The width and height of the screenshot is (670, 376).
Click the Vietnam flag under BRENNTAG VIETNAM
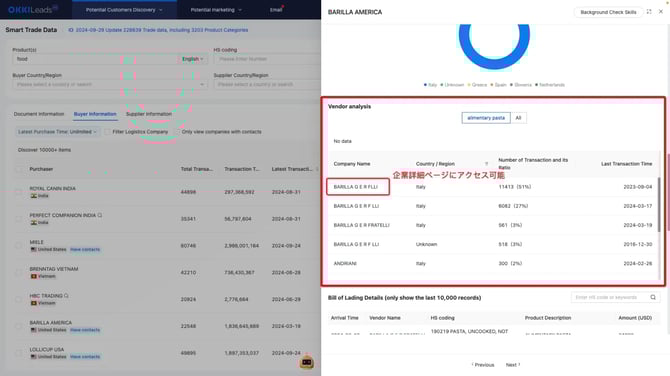coord(33,276)
